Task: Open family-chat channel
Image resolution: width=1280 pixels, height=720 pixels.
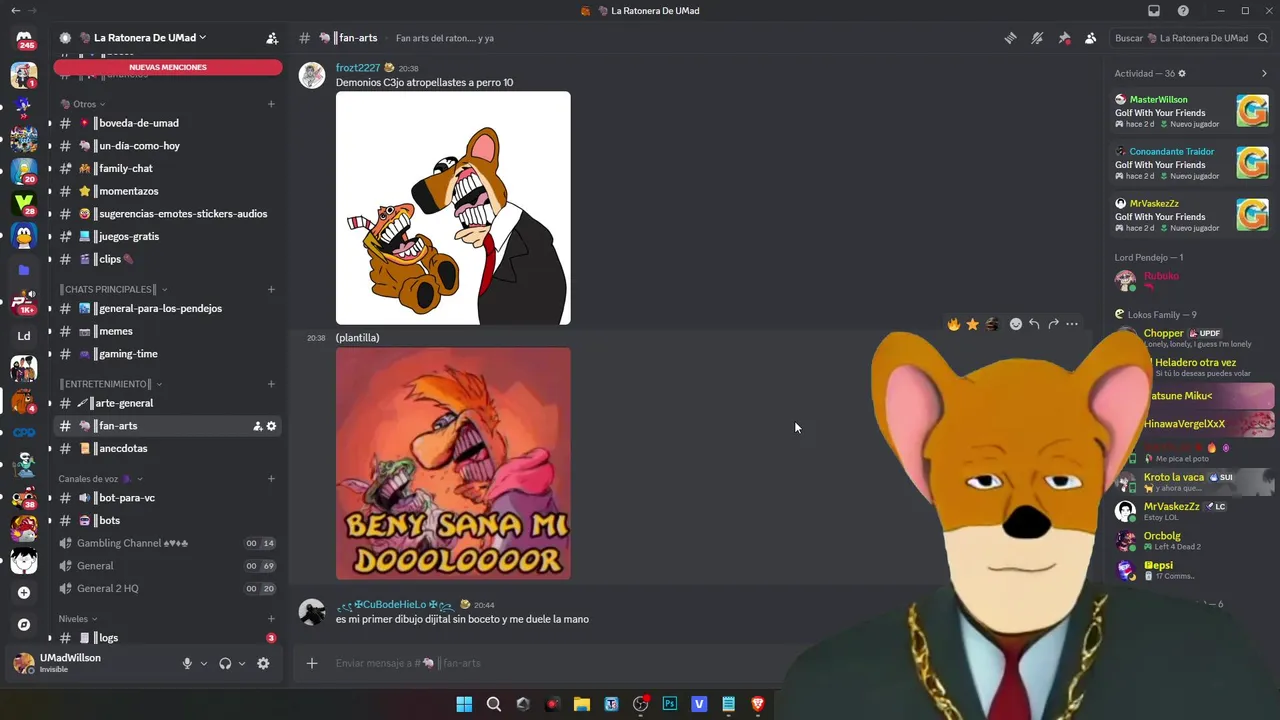Action: 168,168
